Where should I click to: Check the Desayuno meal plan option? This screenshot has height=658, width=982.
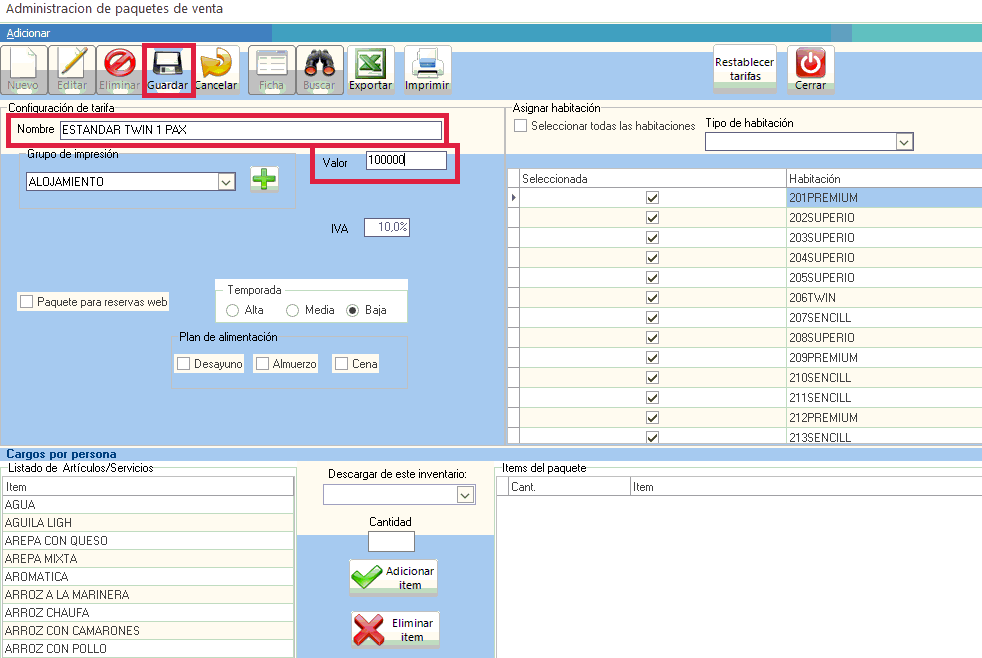pyautogui.click(x=183, y=364)
